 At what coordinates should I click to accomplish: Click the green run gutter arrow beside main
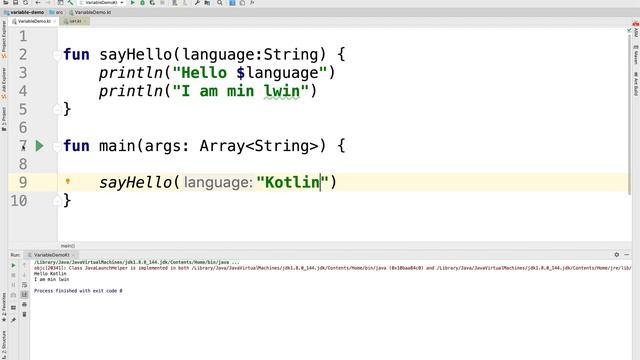point(39,146)
